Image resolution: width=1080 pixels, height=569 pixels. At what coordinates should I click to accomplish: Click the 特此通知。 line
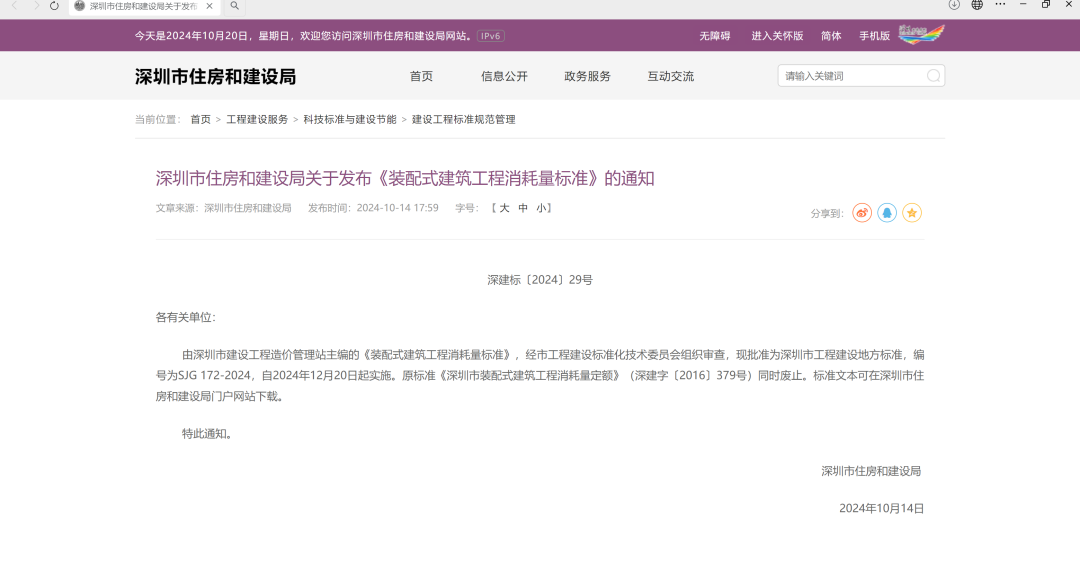209,433
